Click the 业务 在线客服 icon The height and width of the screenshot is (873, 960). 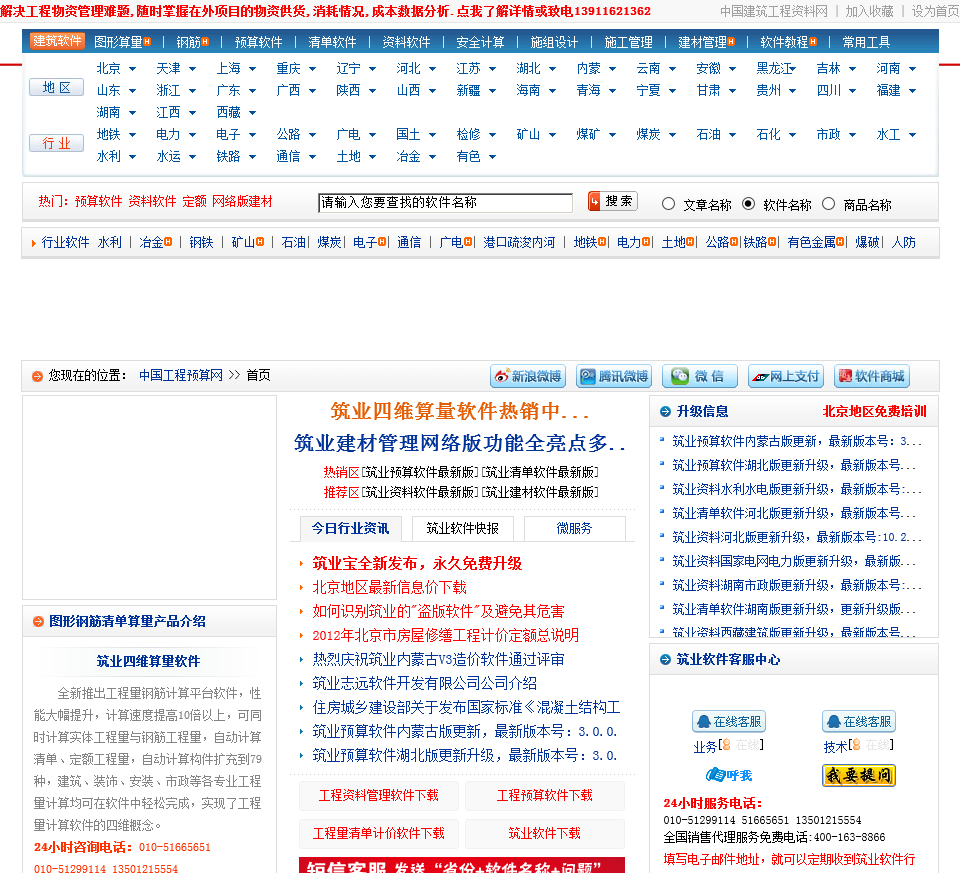pyautogui.click(x=729, y=722)
